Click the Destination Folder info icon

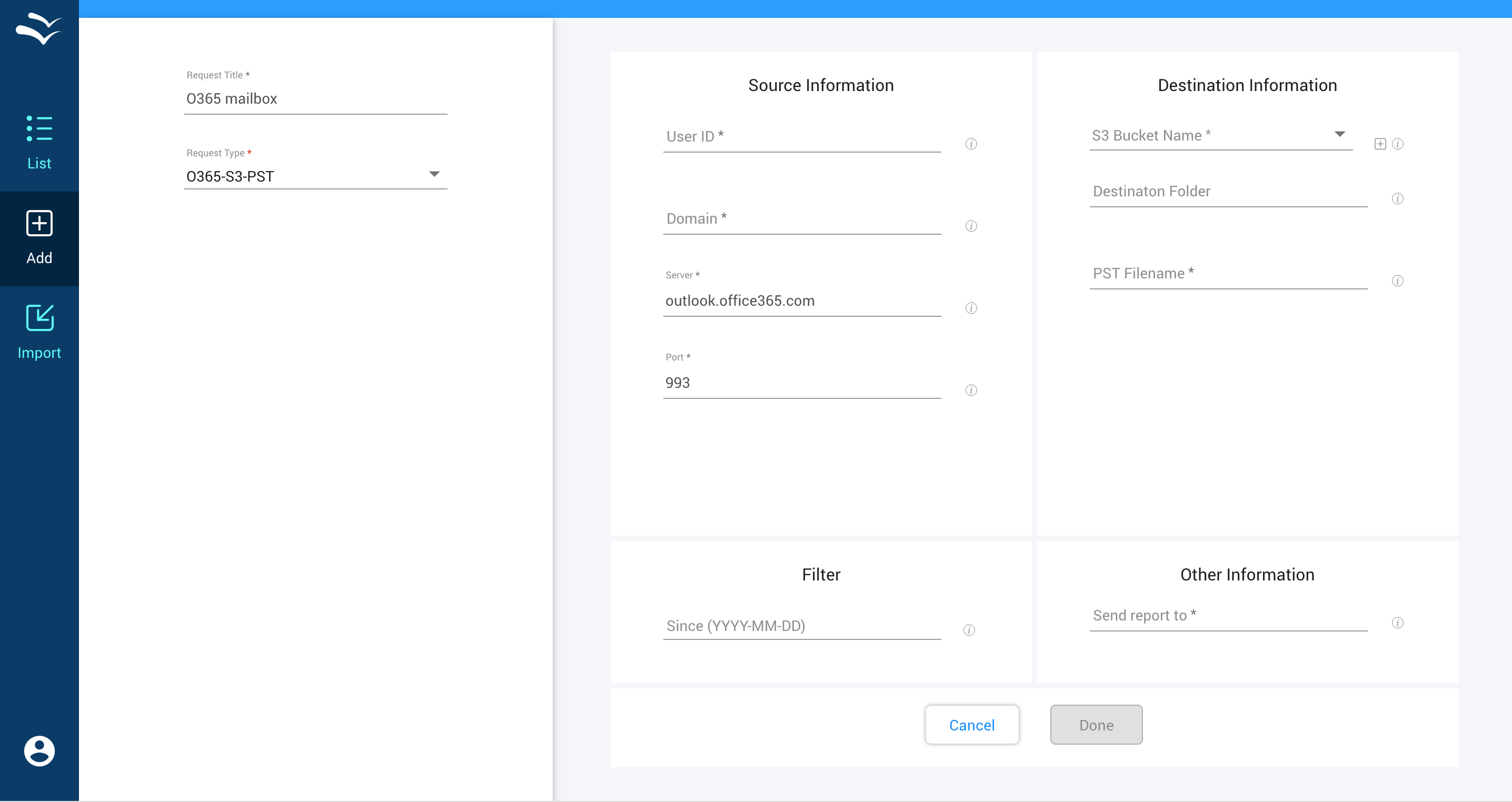click(1397, 198)
